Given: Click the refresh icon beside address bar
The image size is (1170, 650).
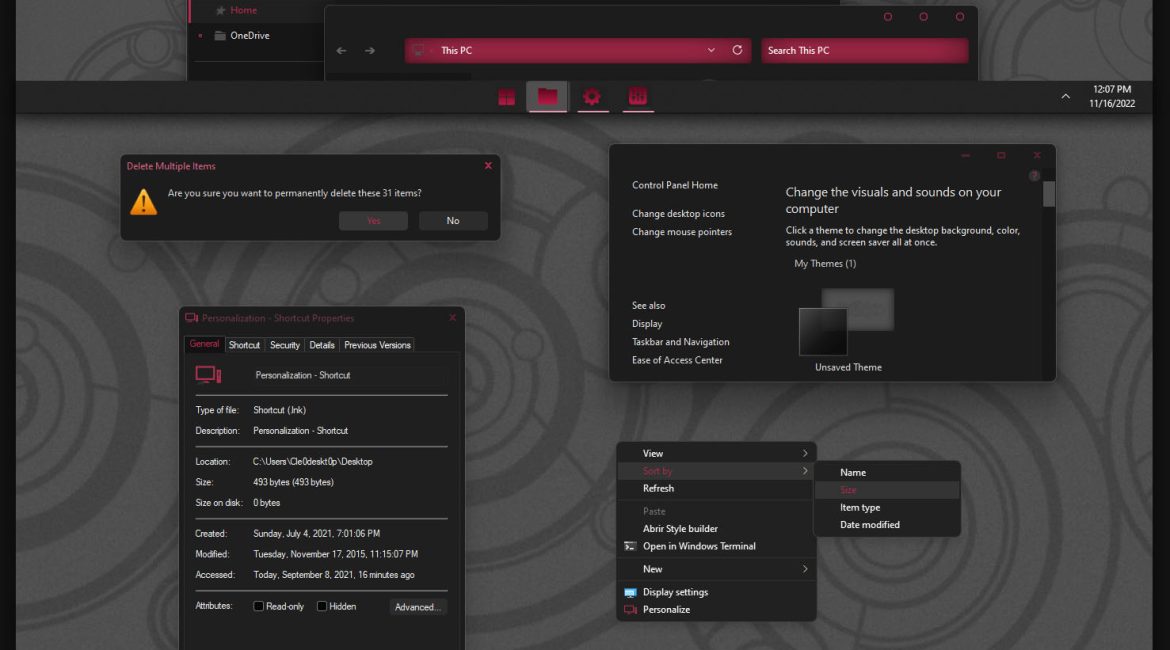Looking at the screenshot, I should click(737, 50).
